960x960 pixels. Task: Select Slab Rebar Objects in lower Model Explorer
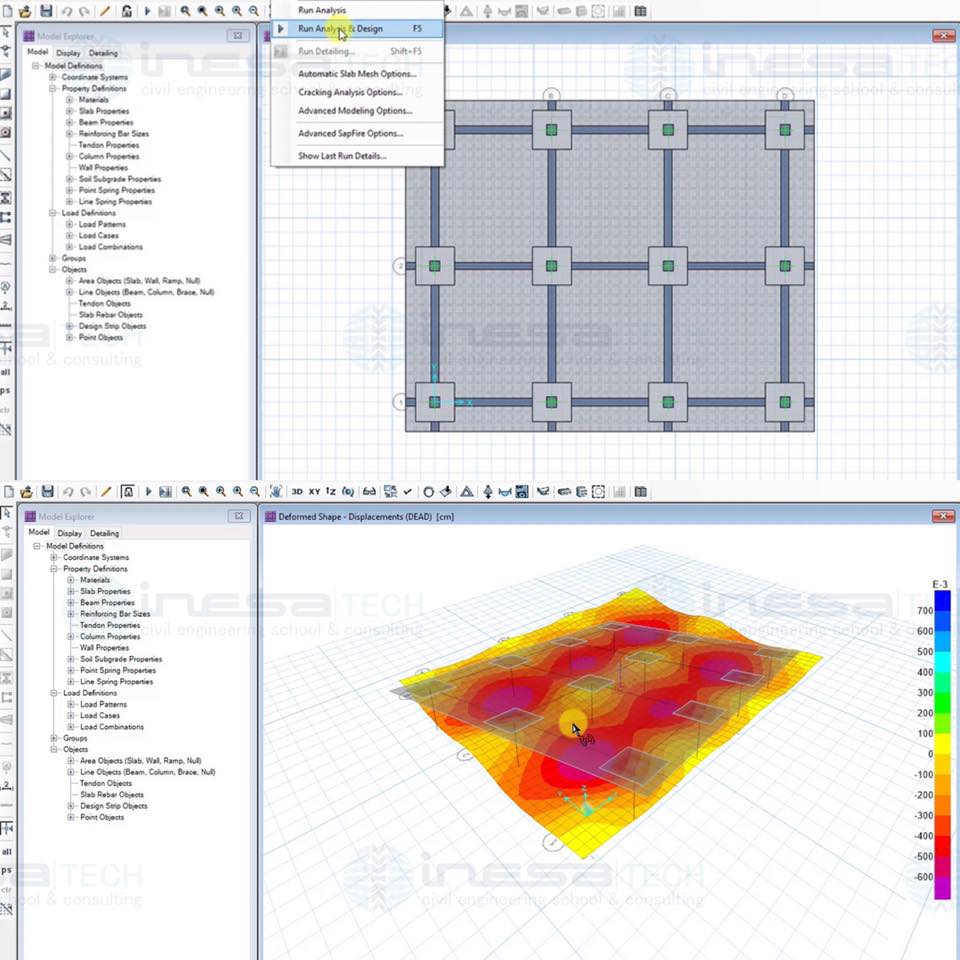point(112,795)
